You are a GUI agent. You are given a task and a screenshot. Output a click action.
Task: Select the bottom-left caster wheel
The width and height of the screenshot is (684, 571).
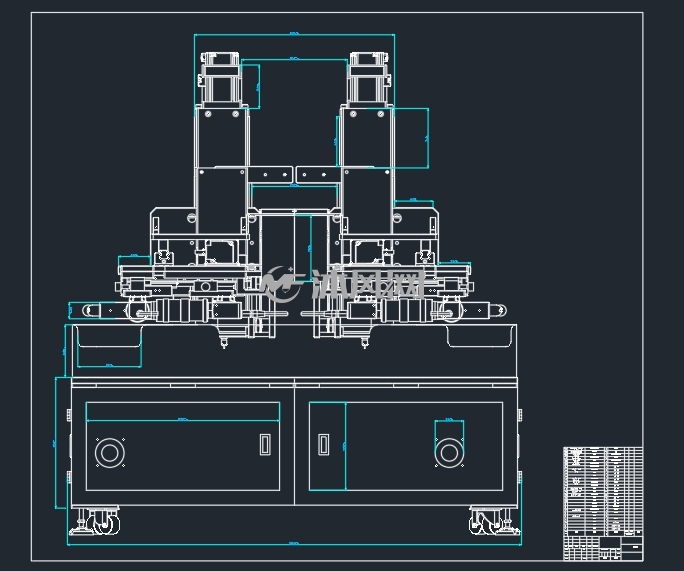pyautogui.click(x=105, y=523)
